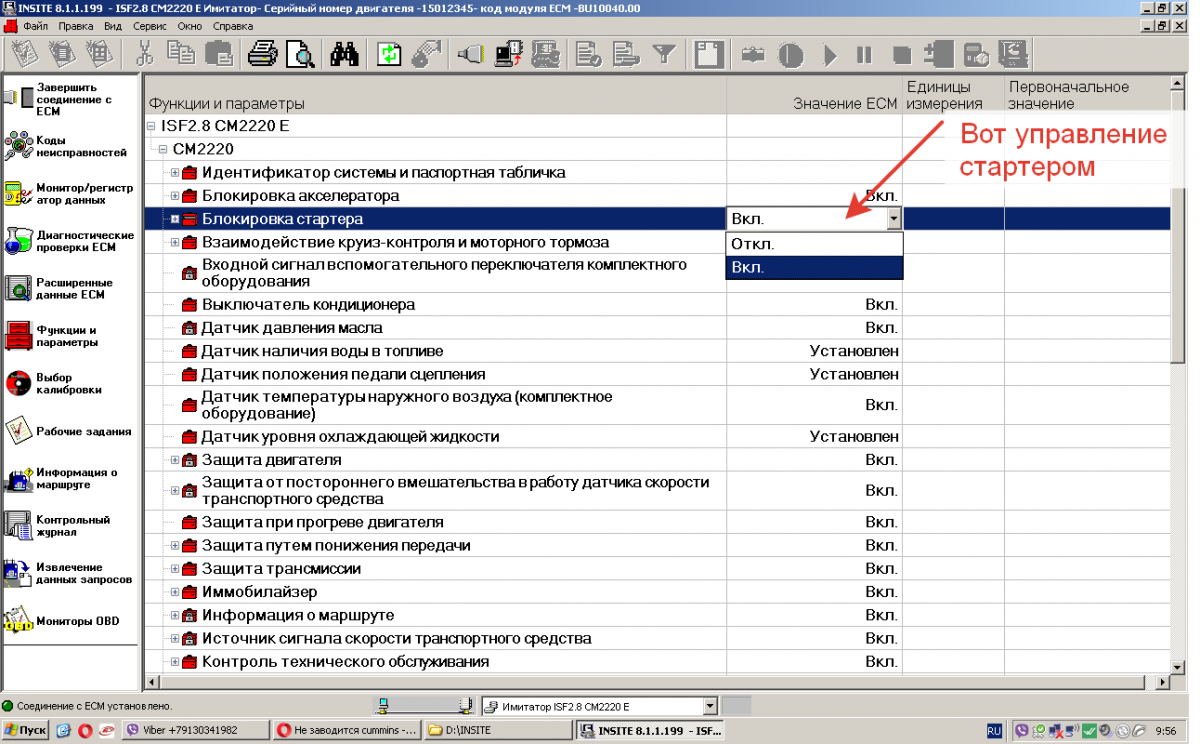Open the Имитатор ISF2.8 CM2220 E connection dropdown
This screenshot has width=1200, height=744.
[x=710, y=706]
